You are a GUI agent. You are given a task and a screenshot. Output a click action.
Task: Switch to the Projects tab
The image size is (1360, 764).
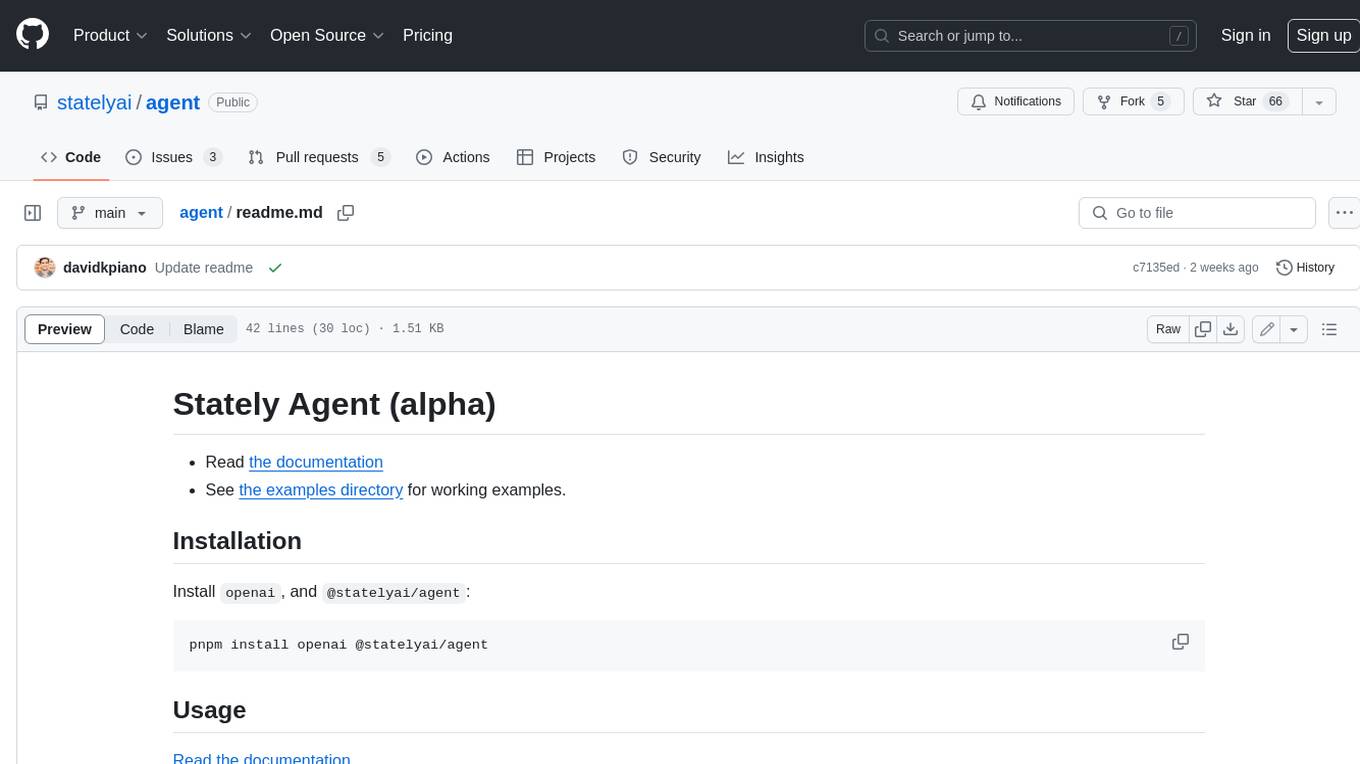(556, 157)
